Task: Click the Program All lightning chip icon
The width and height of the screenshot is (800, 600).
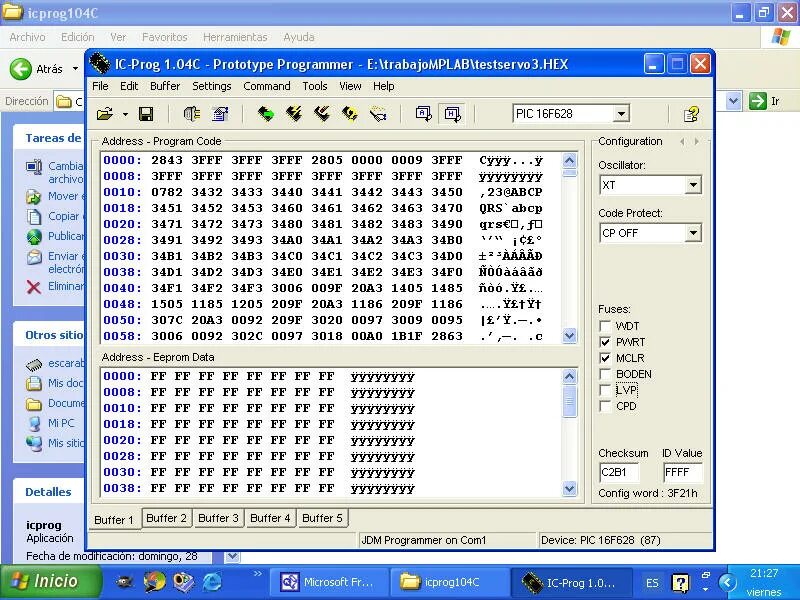Action: coord(294,114)
